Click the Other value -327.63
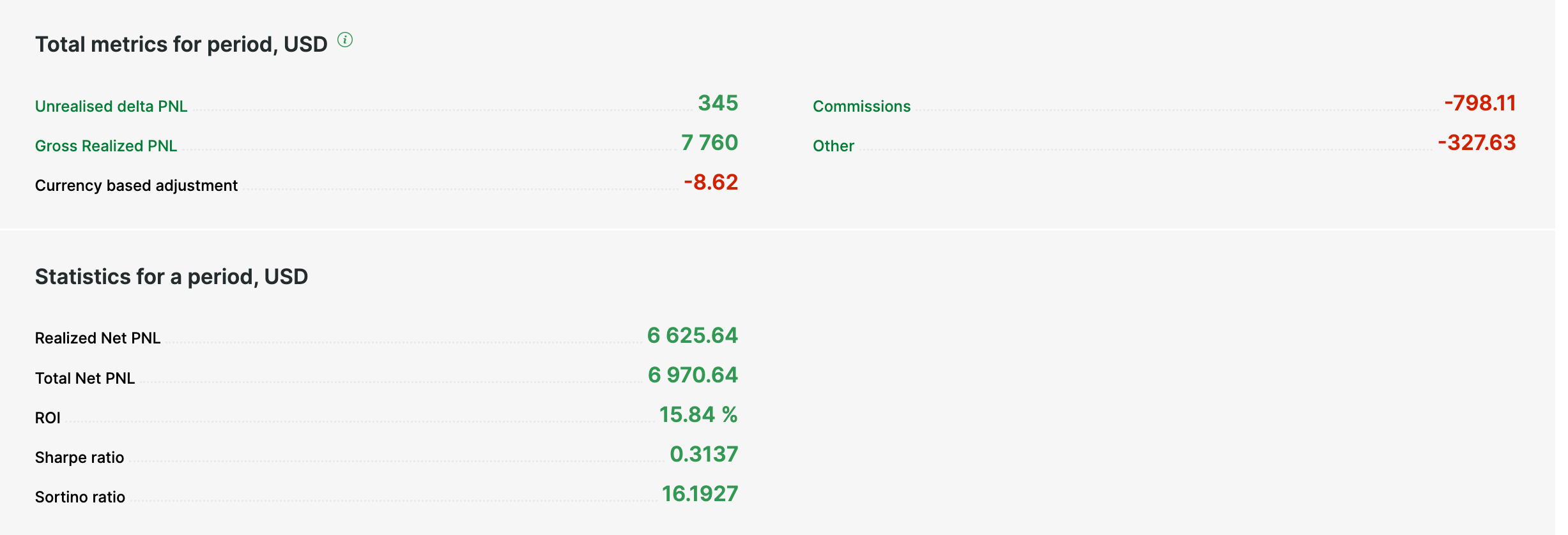 1477,143
